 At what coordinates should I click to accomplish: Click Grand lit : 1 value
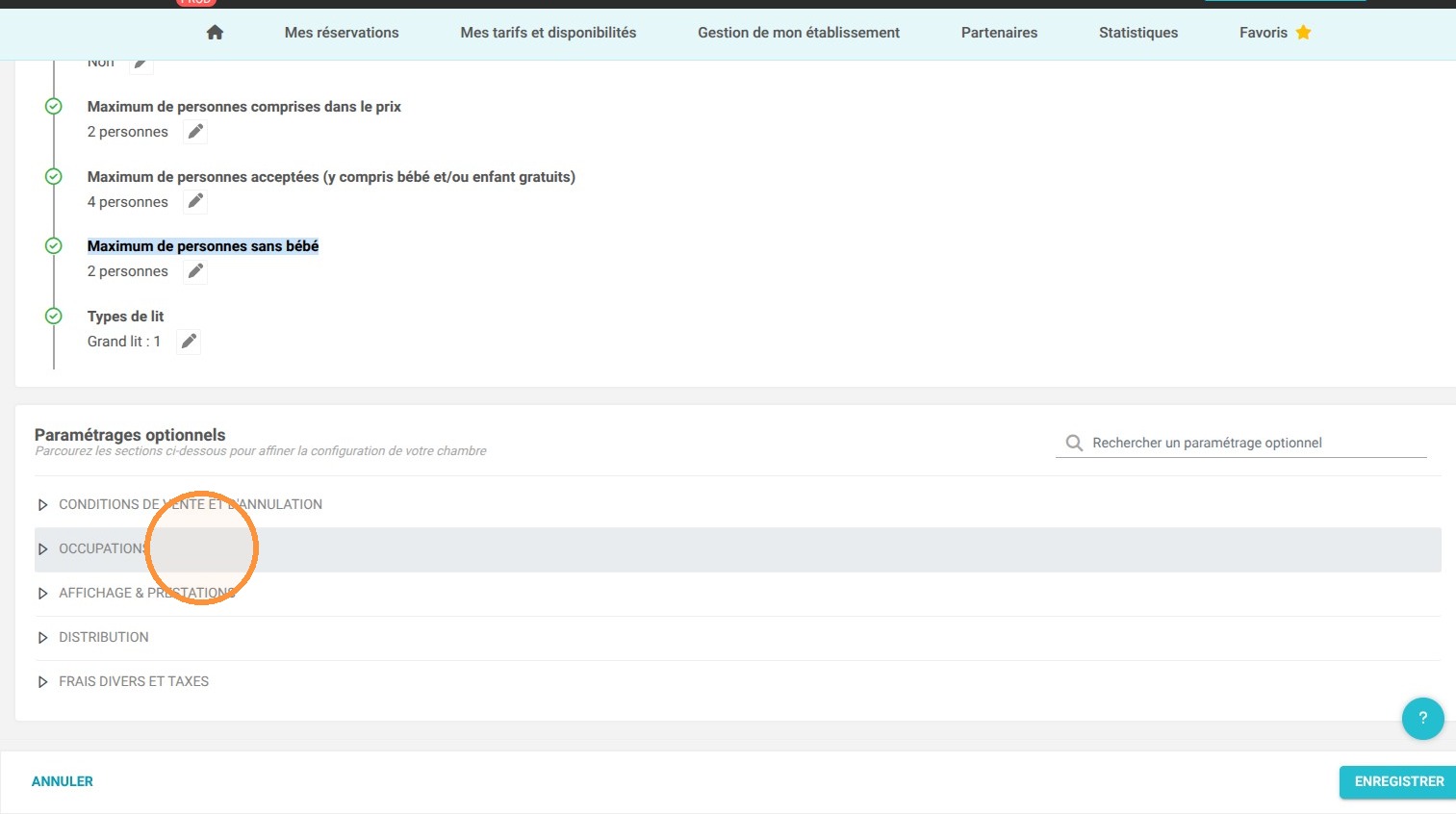tap(124, 342)
